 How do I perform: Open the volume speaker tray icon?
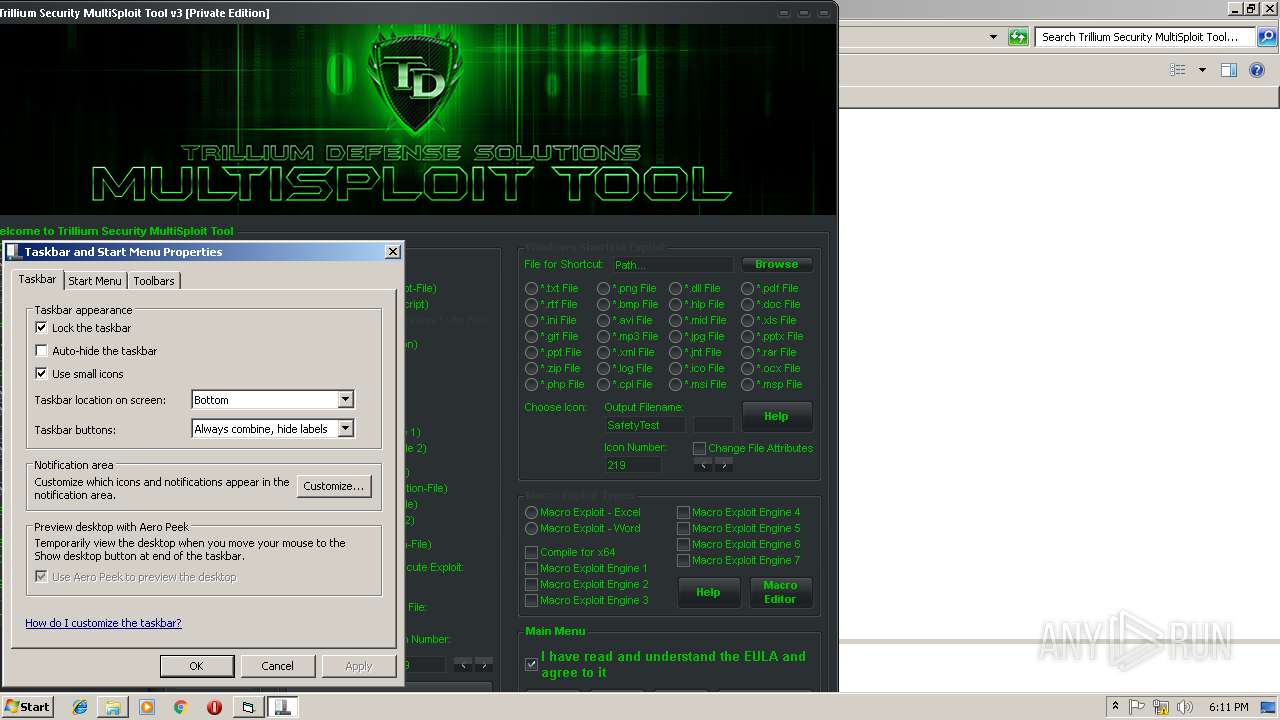(x=1185, y=707)
